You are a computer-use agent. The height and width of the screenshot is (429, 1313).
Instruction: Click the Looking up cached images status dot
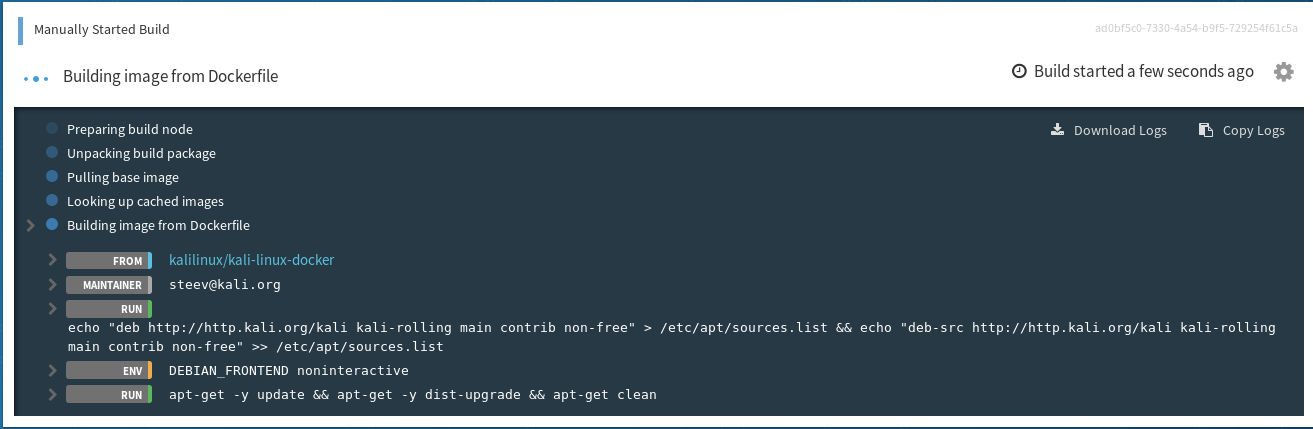click(52, 201)
